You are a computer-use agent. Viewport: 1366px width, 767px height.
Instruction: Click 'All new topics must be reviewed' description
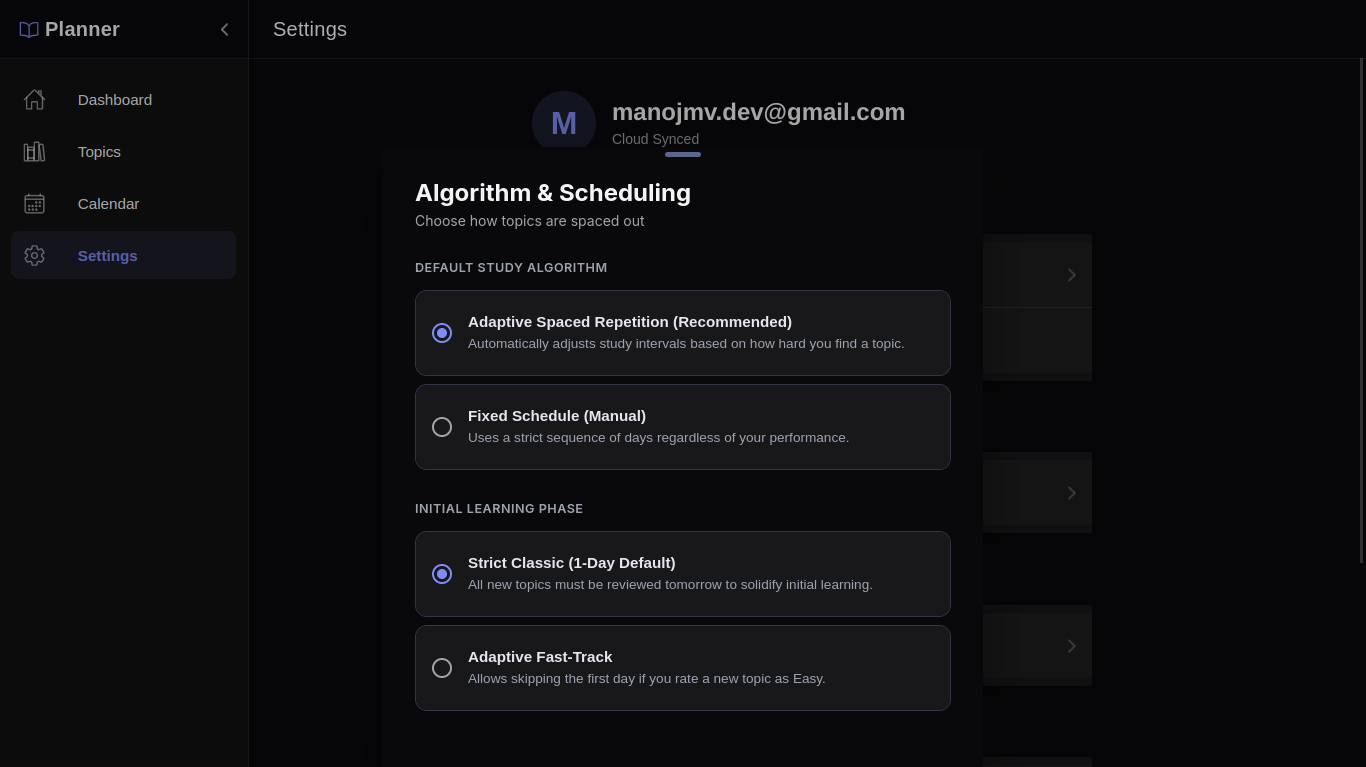(x=670, y=585)
